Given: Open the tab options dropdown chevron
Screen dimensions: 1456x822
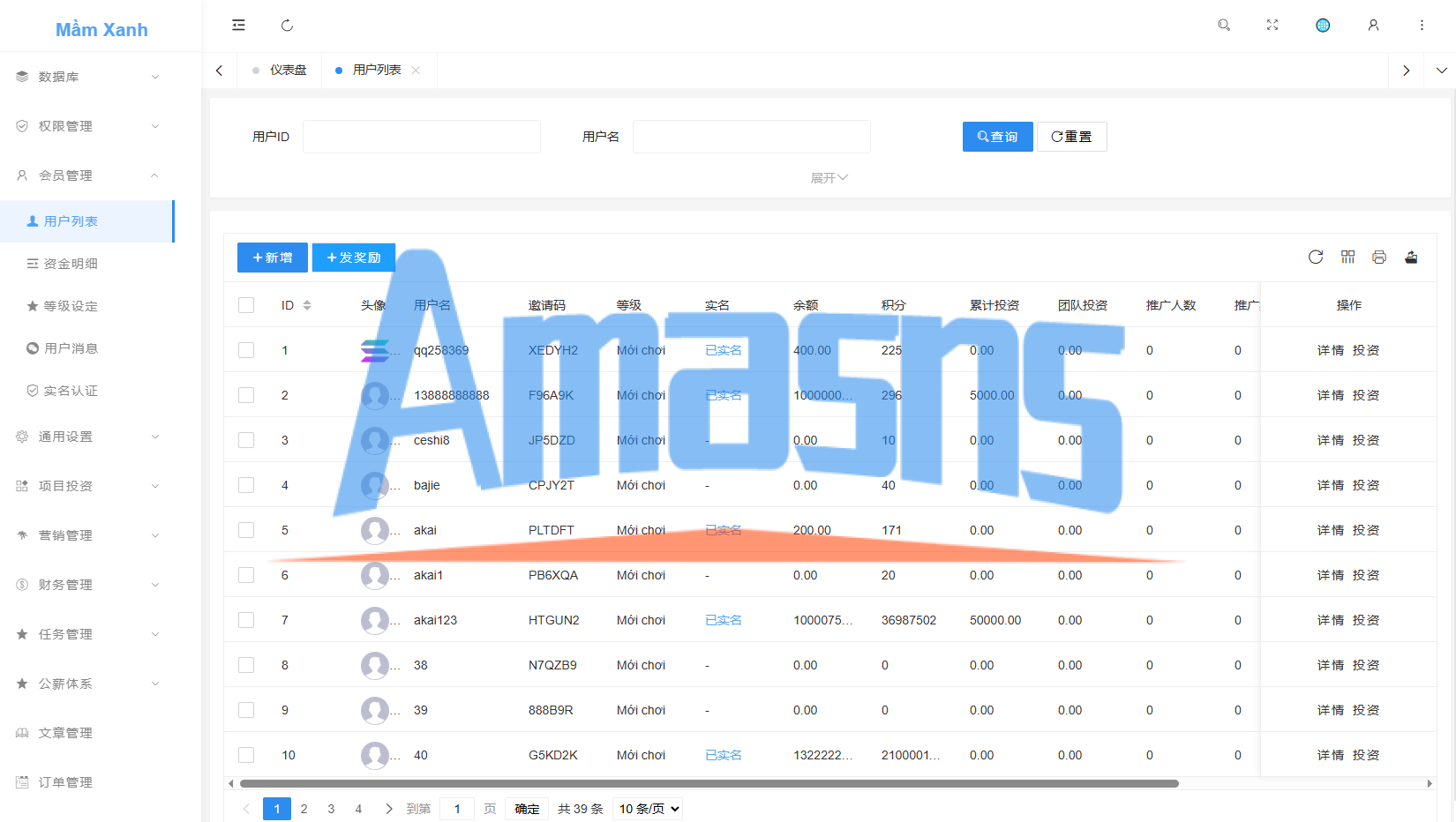Looking at the screenshot, I should click(1441, 70).
